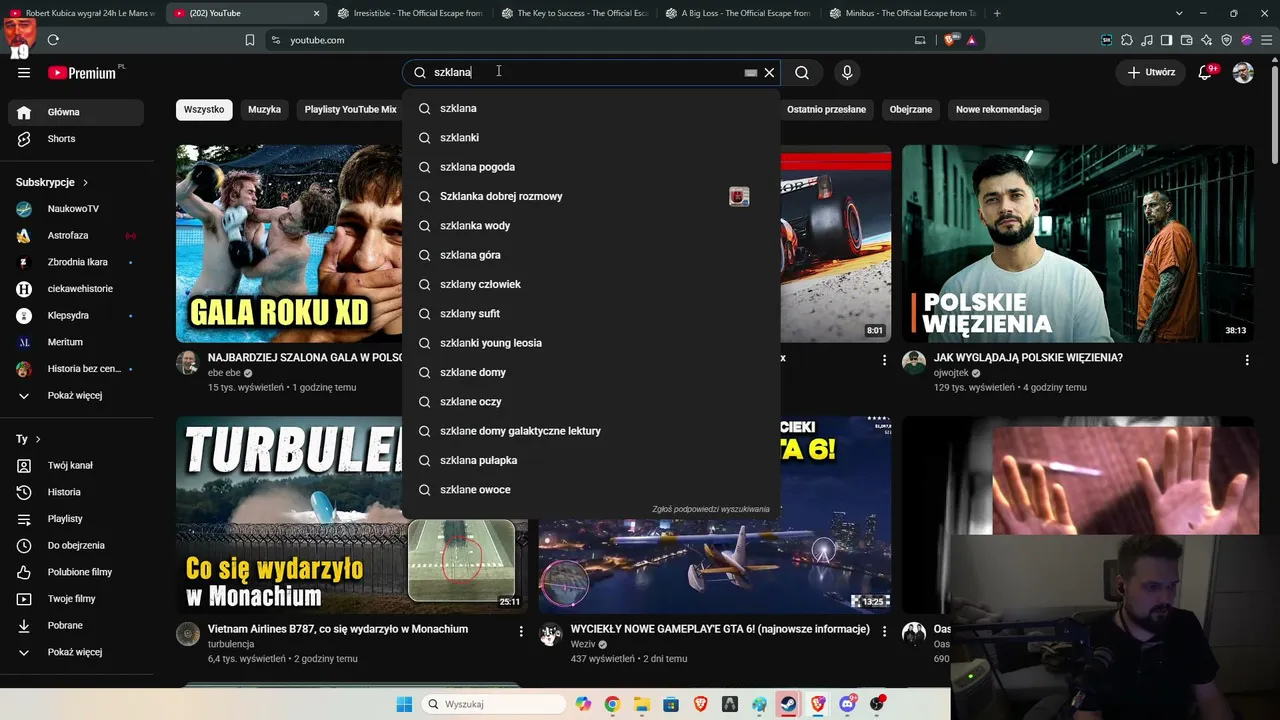Open Historia in the sidebar
The width and height of the screenshot is (1280, 720).
76,492
